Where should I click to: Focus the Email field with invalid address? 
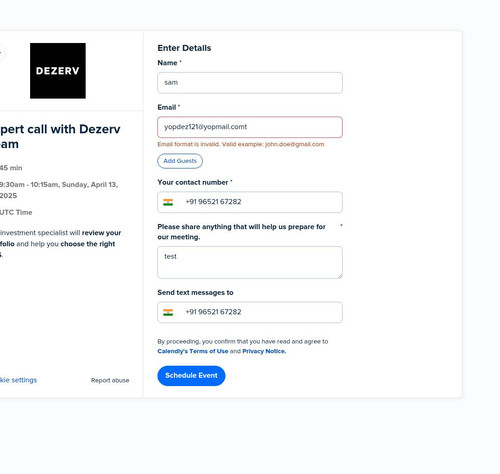[x=250, y=127]
